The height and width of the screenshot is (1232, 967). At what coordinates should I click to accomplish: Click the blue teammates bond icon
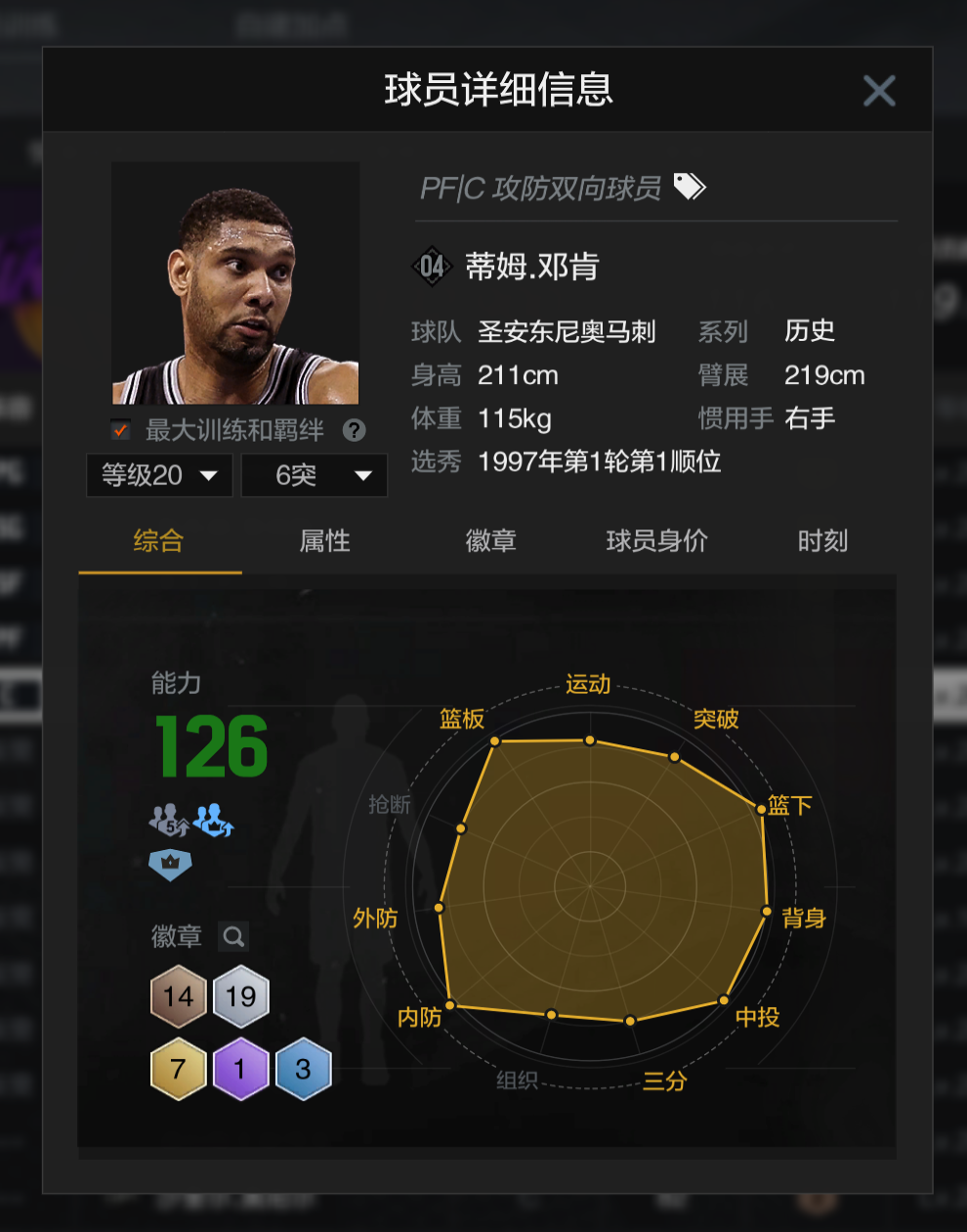tap(213, 820)
